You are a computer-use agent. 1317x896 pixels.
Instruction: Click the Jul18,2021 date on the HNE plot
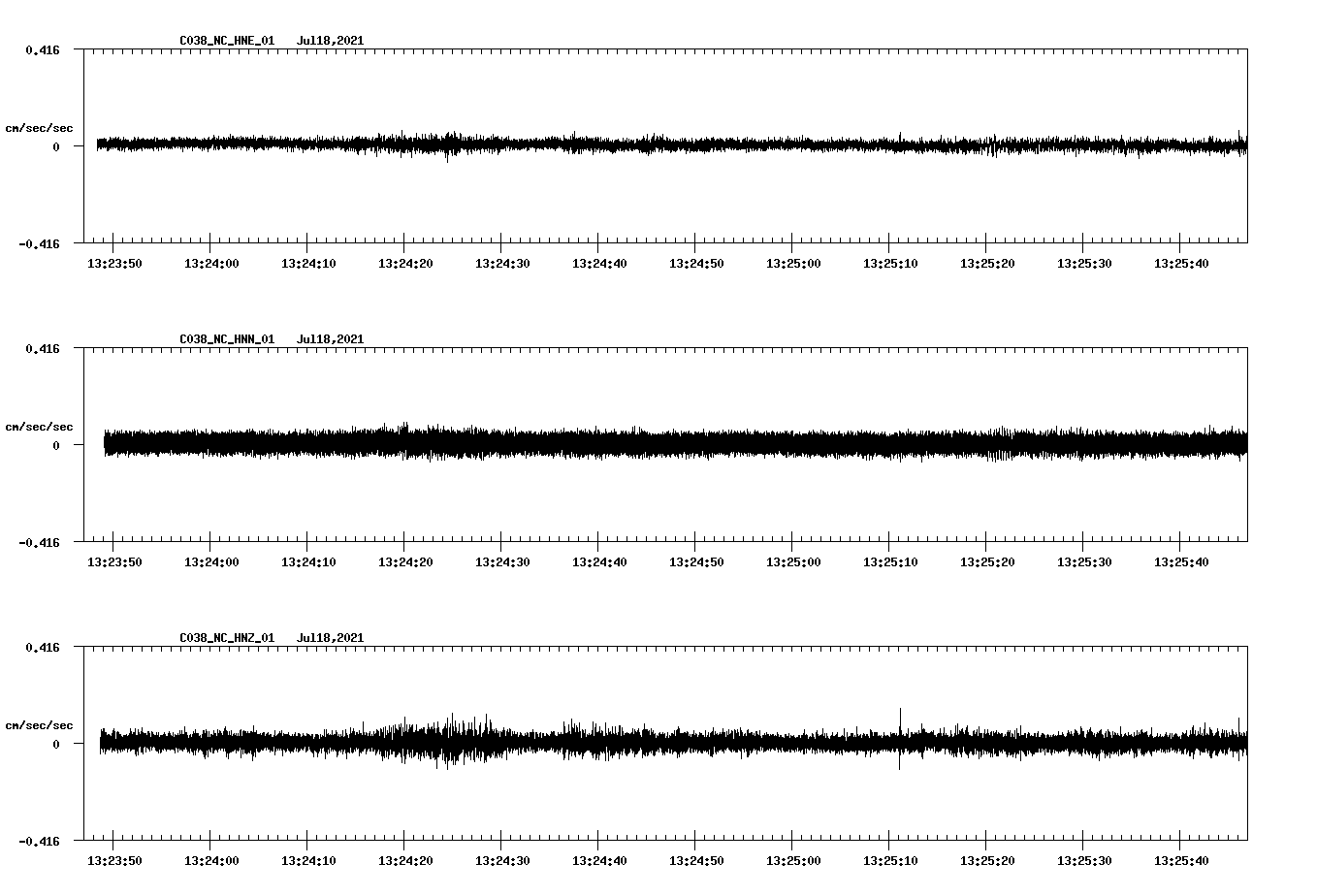click(x=330, y=41)
